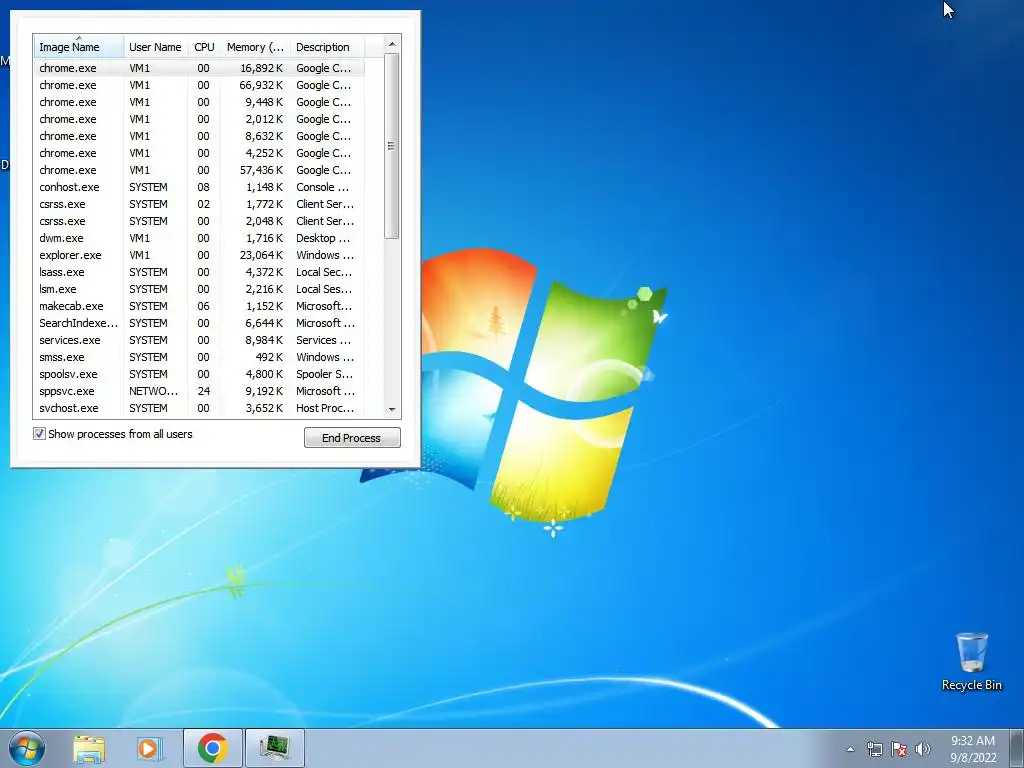Select the spoolsv.exe process
1024x768 pixels.
[x=199, y=374]
